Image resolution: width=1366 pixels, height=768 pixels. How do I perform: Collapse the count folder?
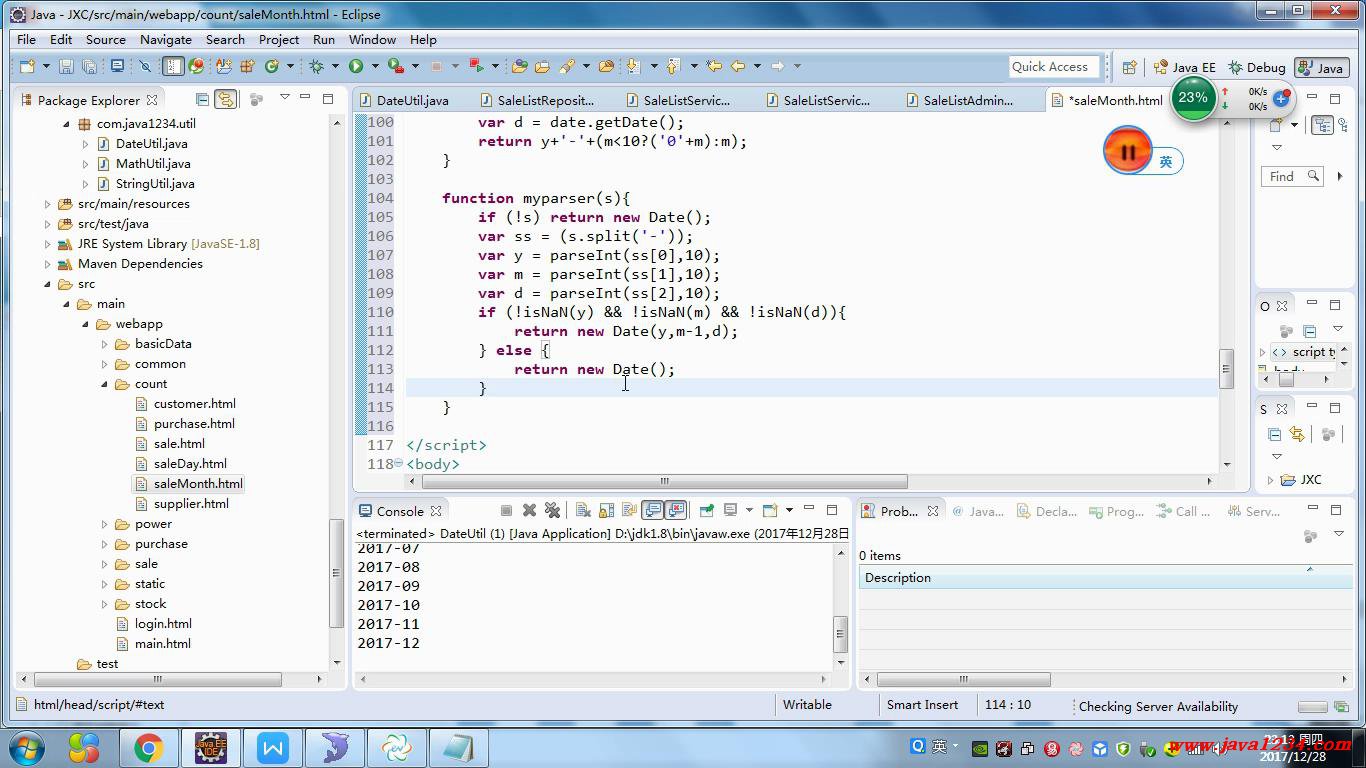(x=104, y=384)
